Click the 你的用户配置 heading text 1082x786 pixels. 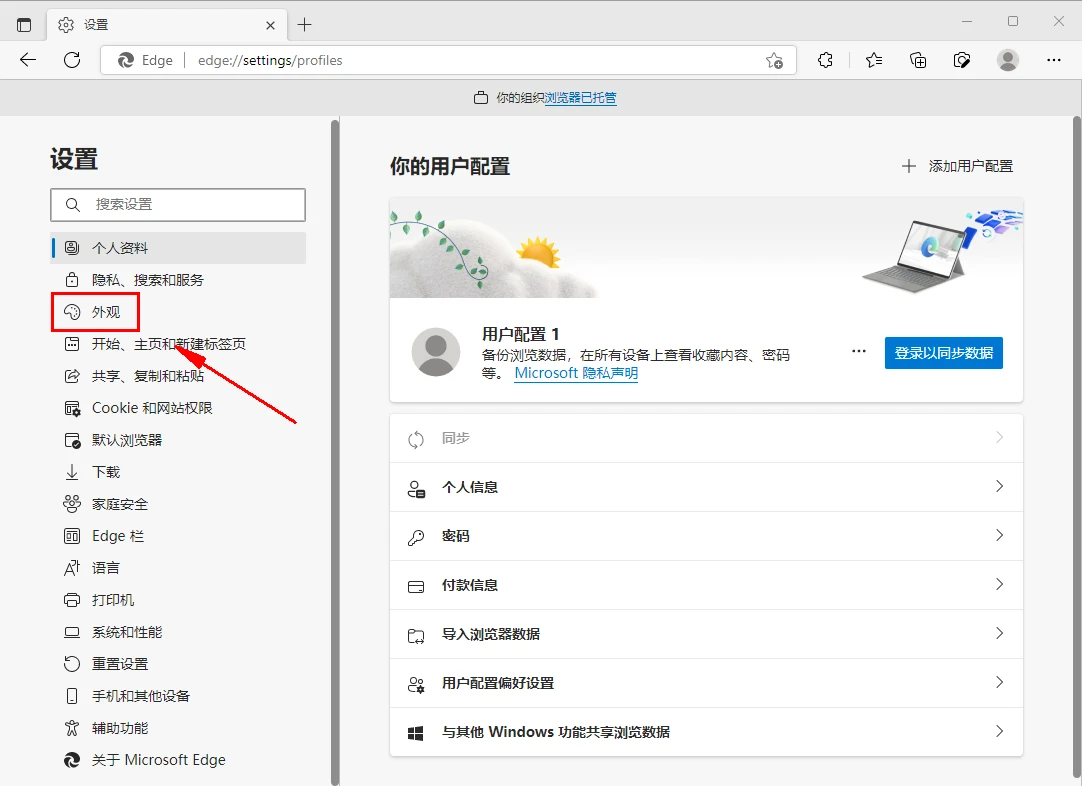point(450,166)
